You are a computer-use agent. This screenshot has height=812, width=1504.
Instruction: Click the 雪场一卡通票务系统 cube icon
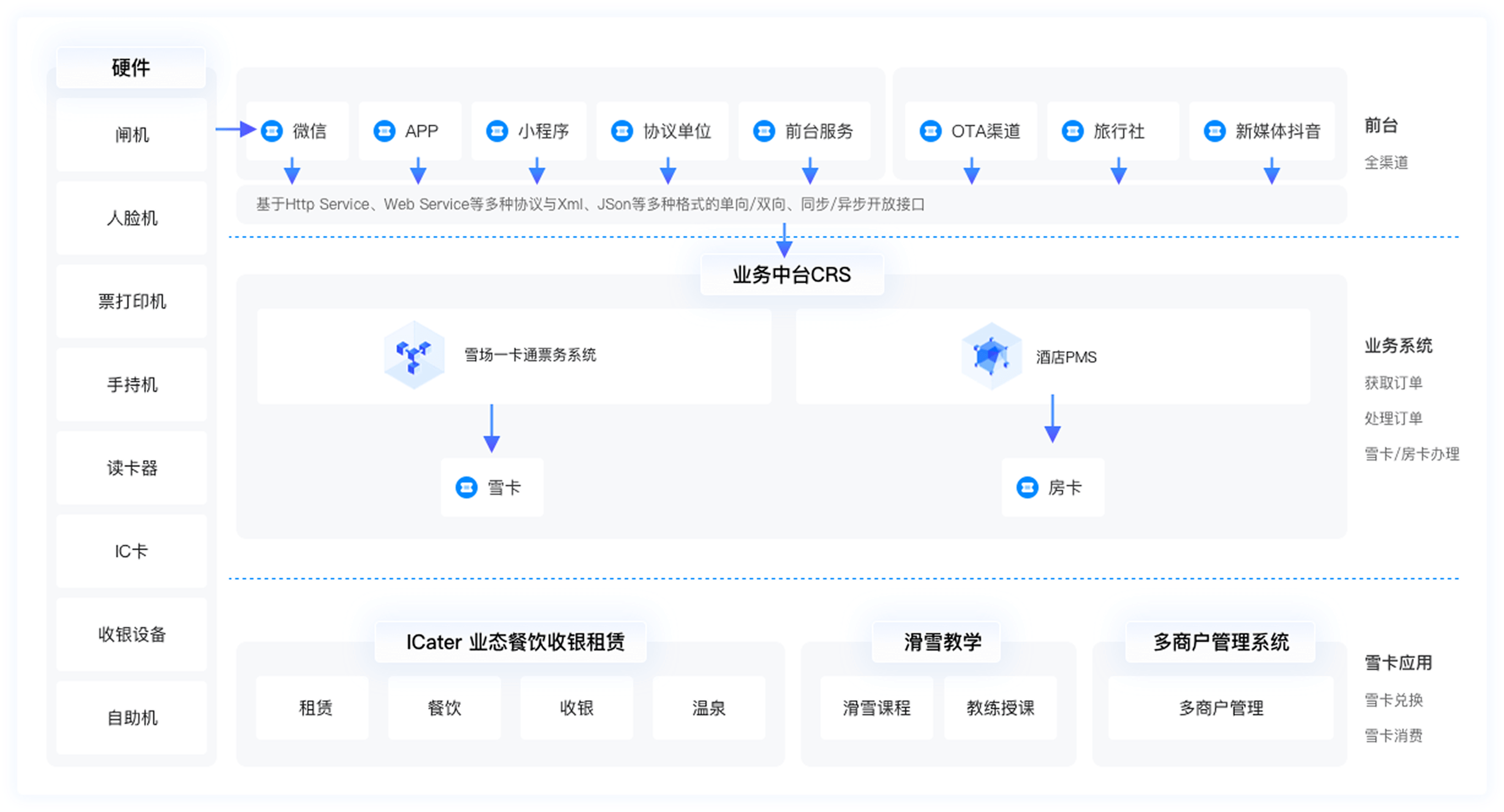414,355
